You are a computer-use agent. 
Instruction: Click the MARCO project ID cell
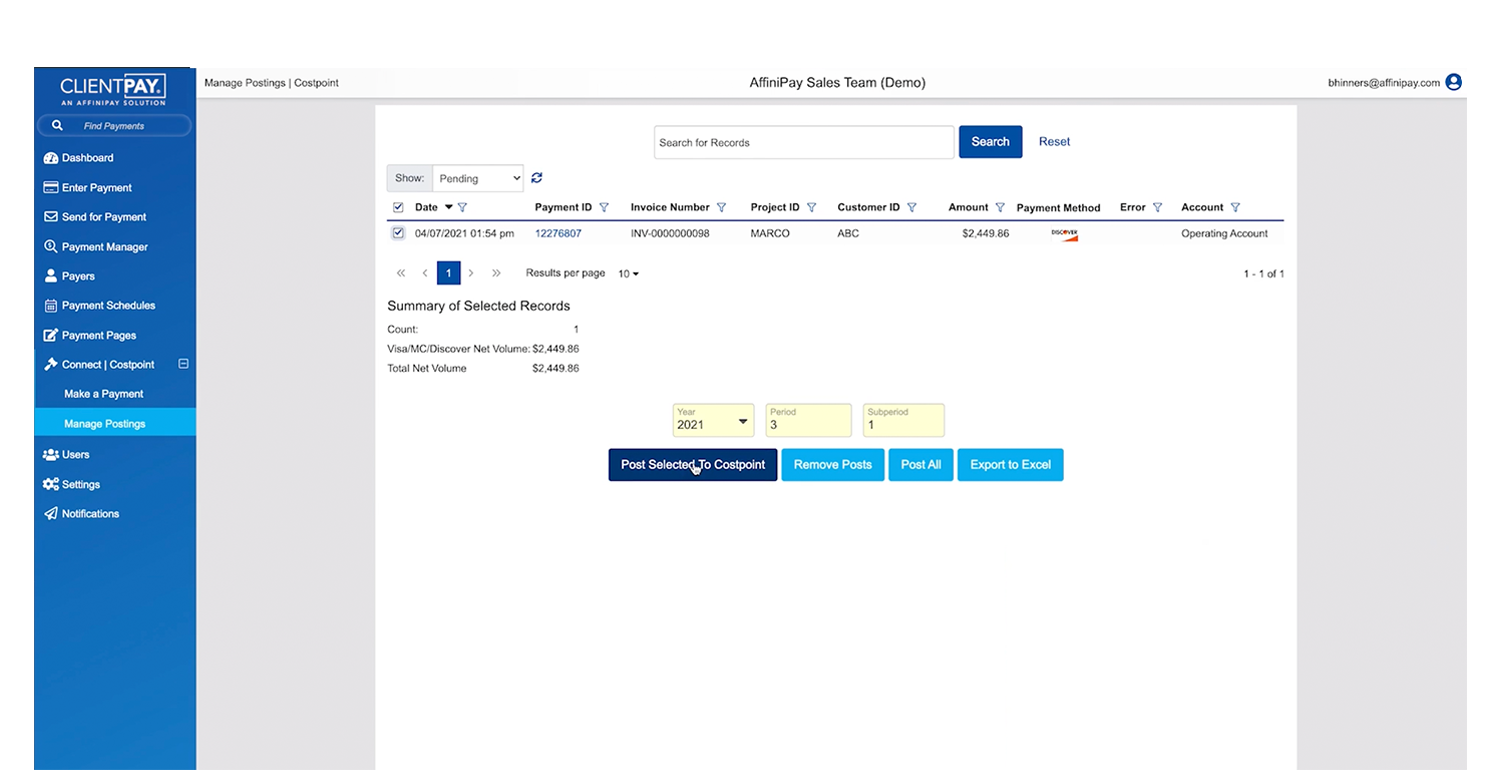[x=770, y=234]
